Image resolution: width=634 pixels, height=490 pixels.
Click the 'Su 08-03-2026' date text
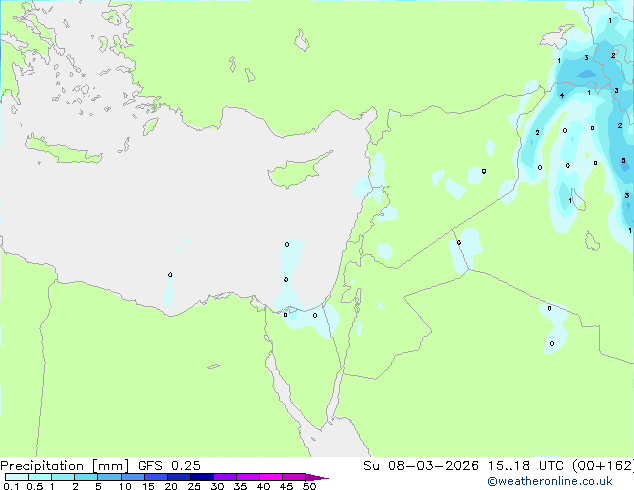[x=421, y=466]
